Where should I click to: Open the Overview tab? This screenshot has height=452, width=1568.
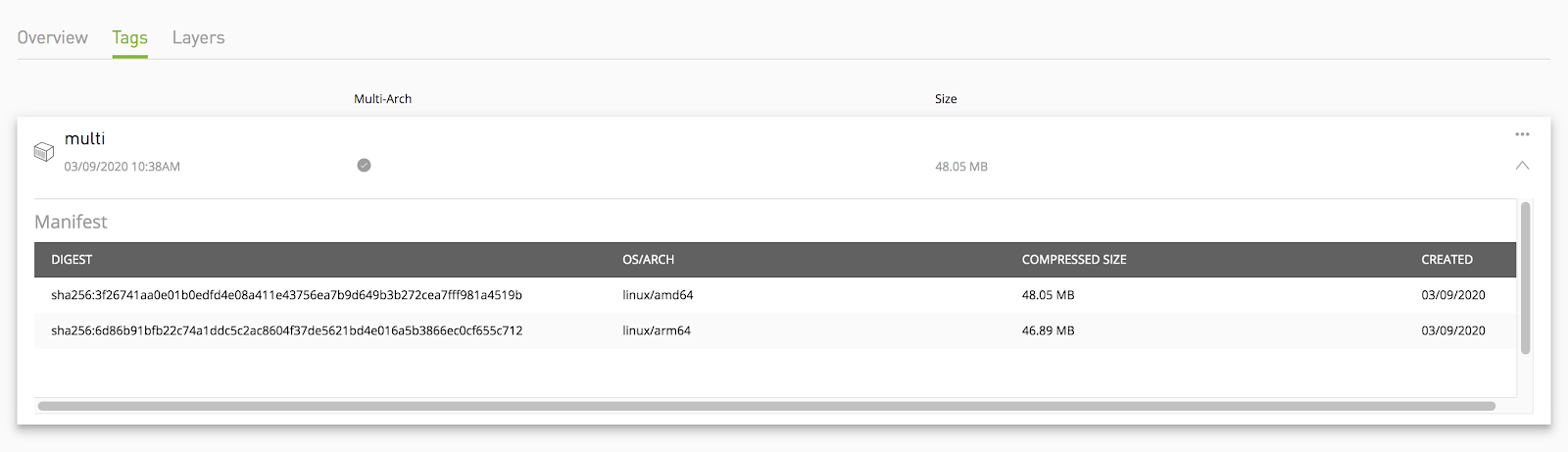[53, 37]
